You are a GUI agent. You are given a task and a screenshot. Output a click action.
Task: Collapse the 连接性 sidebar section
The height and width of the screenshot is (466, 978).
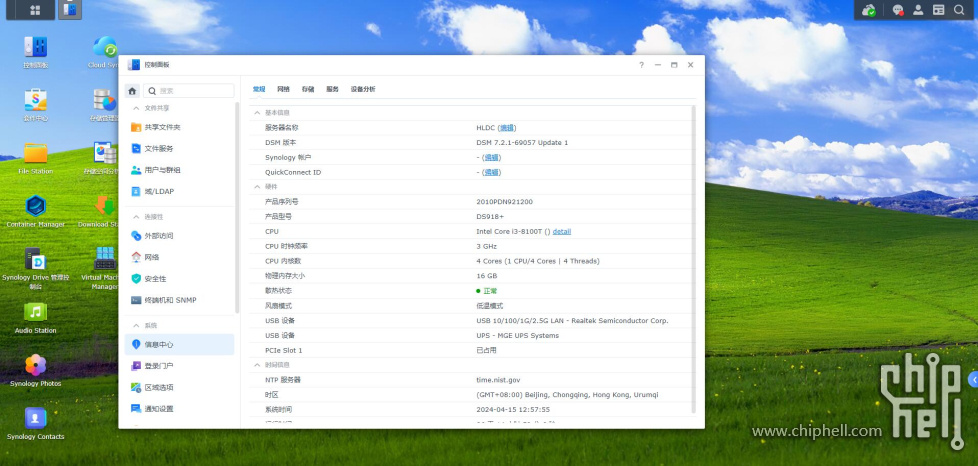[136, 216]
